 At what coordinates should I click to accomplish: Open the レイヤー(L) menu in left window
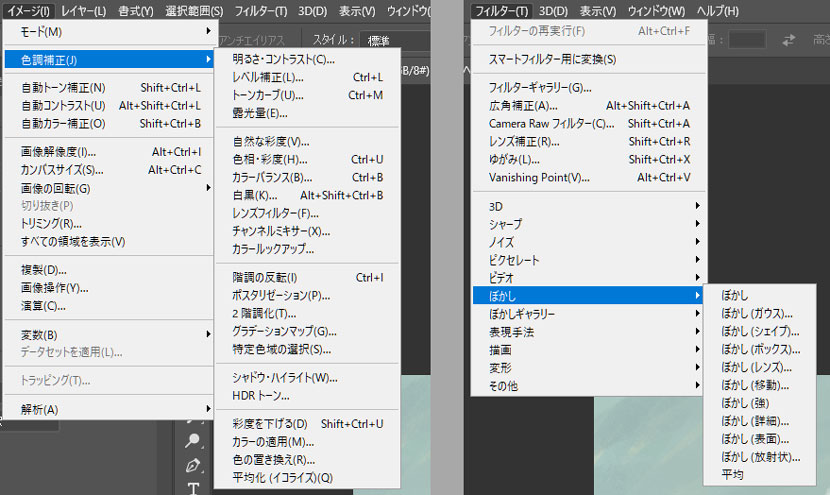coord(83,11)
